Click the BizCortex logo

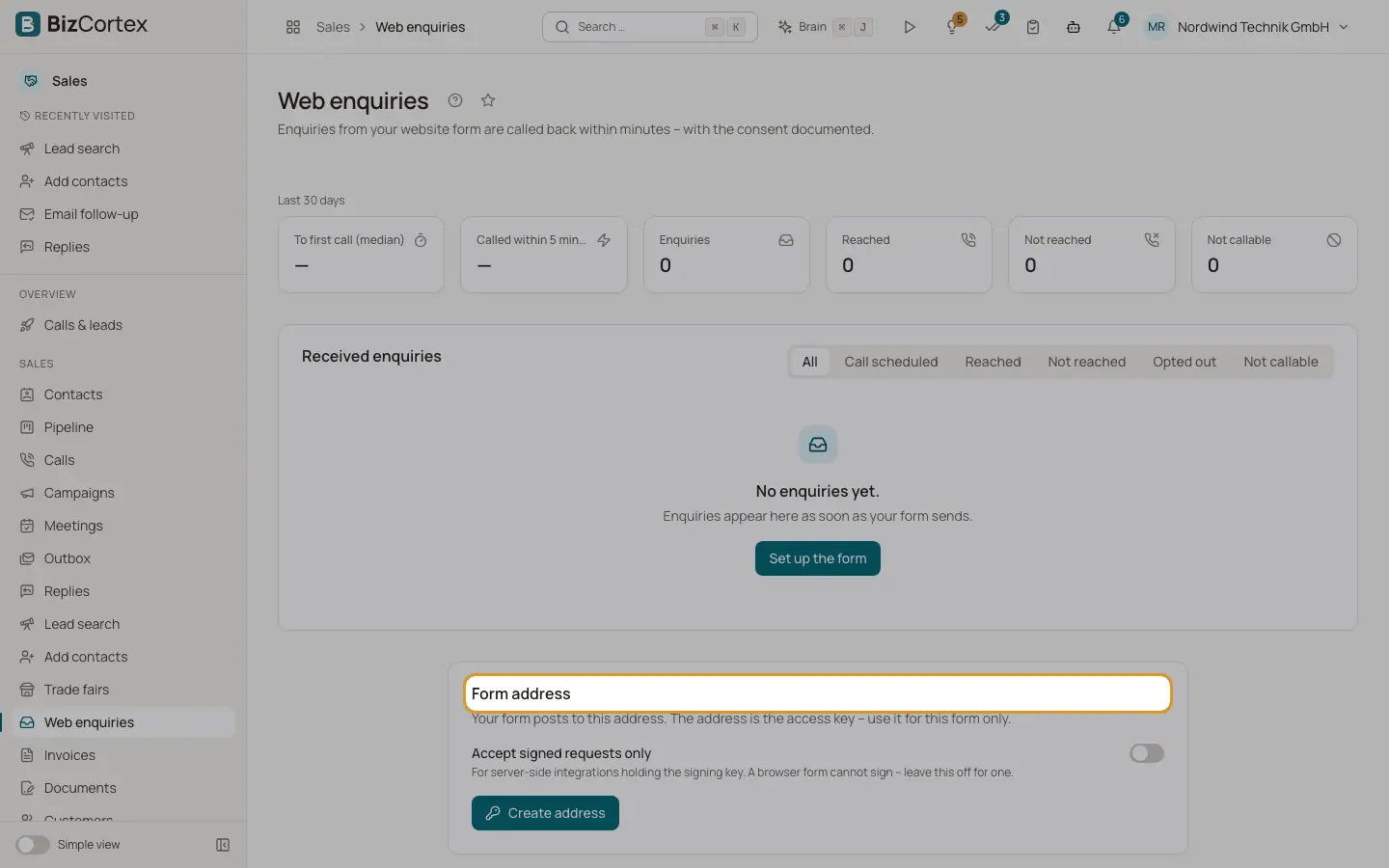pos(82,24)
